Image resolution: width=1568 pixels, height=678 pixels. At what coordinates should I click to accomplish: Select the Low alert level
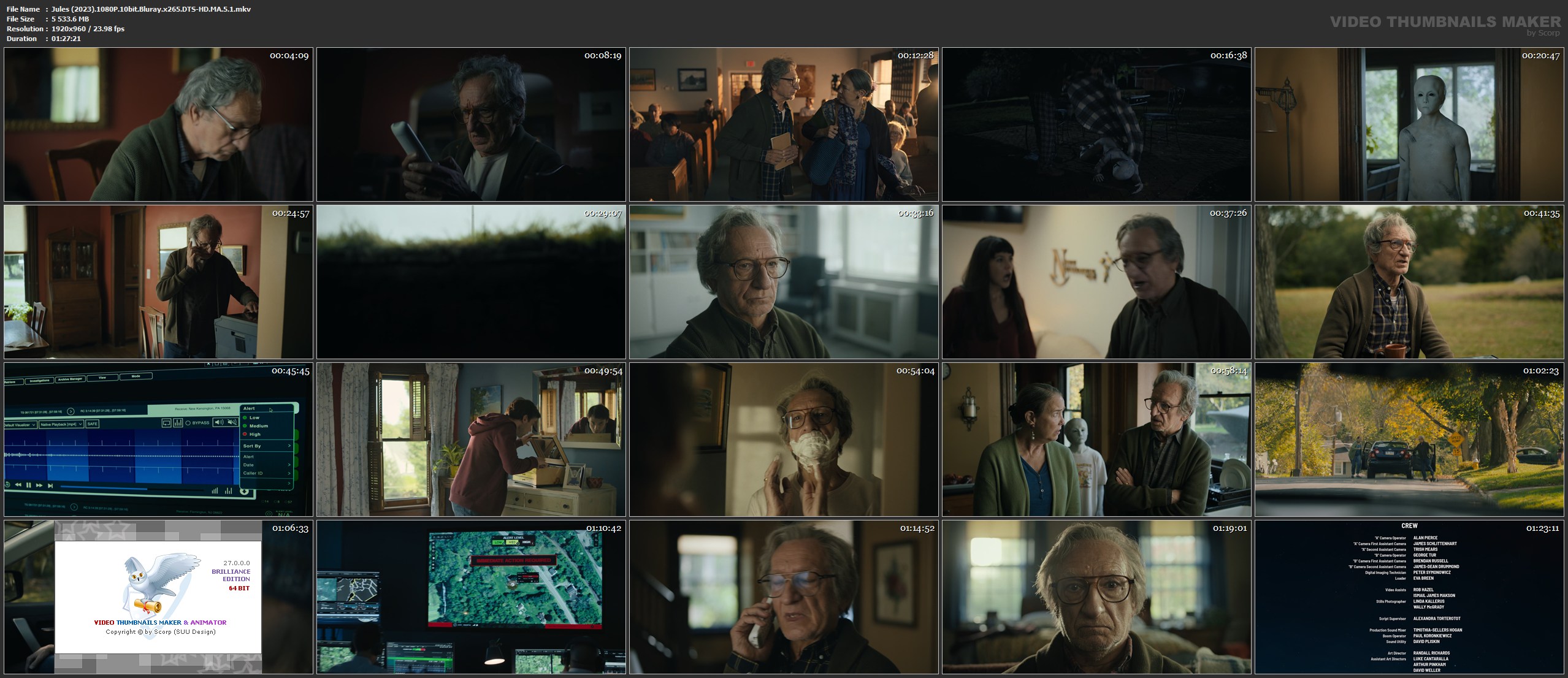coord(254,417)
